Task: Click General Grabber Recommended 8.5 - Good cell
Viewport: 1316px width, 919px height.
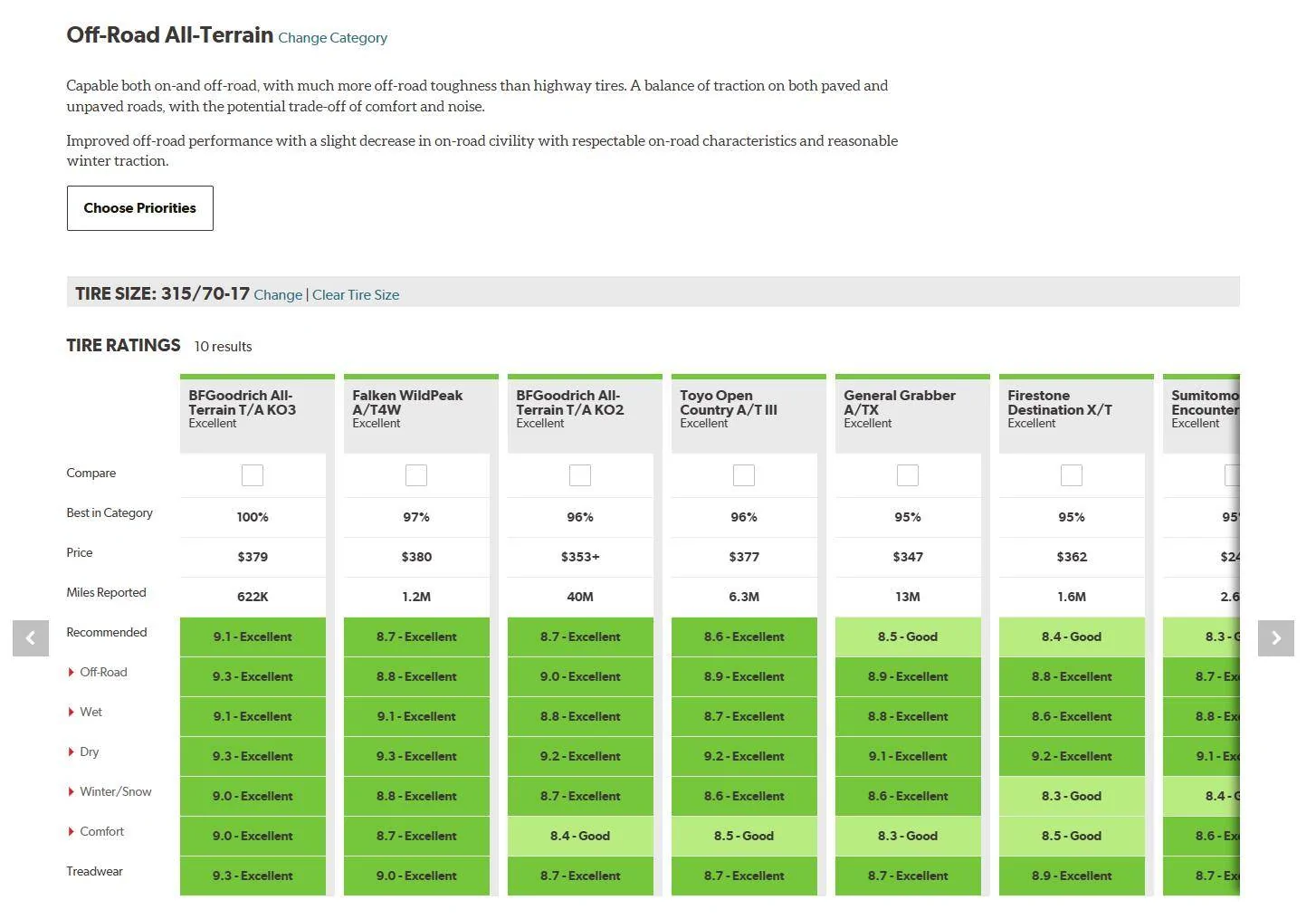Action: coord(908,637)
